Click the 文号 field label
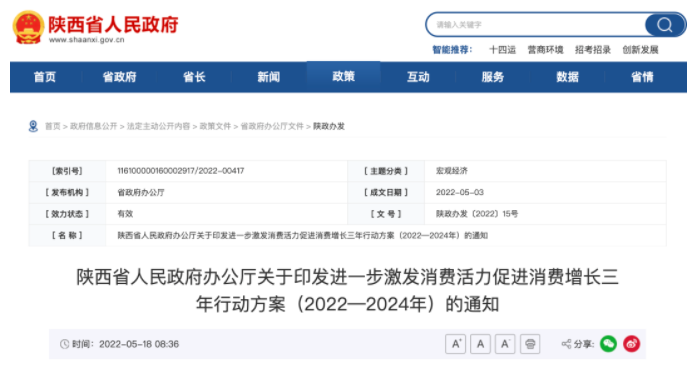Viewport: 694px width, 367px height. (386, 214)
